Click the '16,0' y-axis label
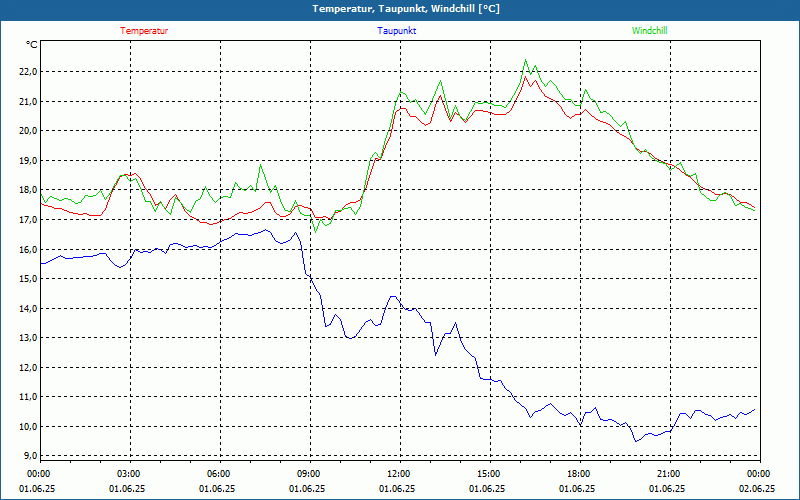This screenshot has width=800, height=500. pos(28,249)
